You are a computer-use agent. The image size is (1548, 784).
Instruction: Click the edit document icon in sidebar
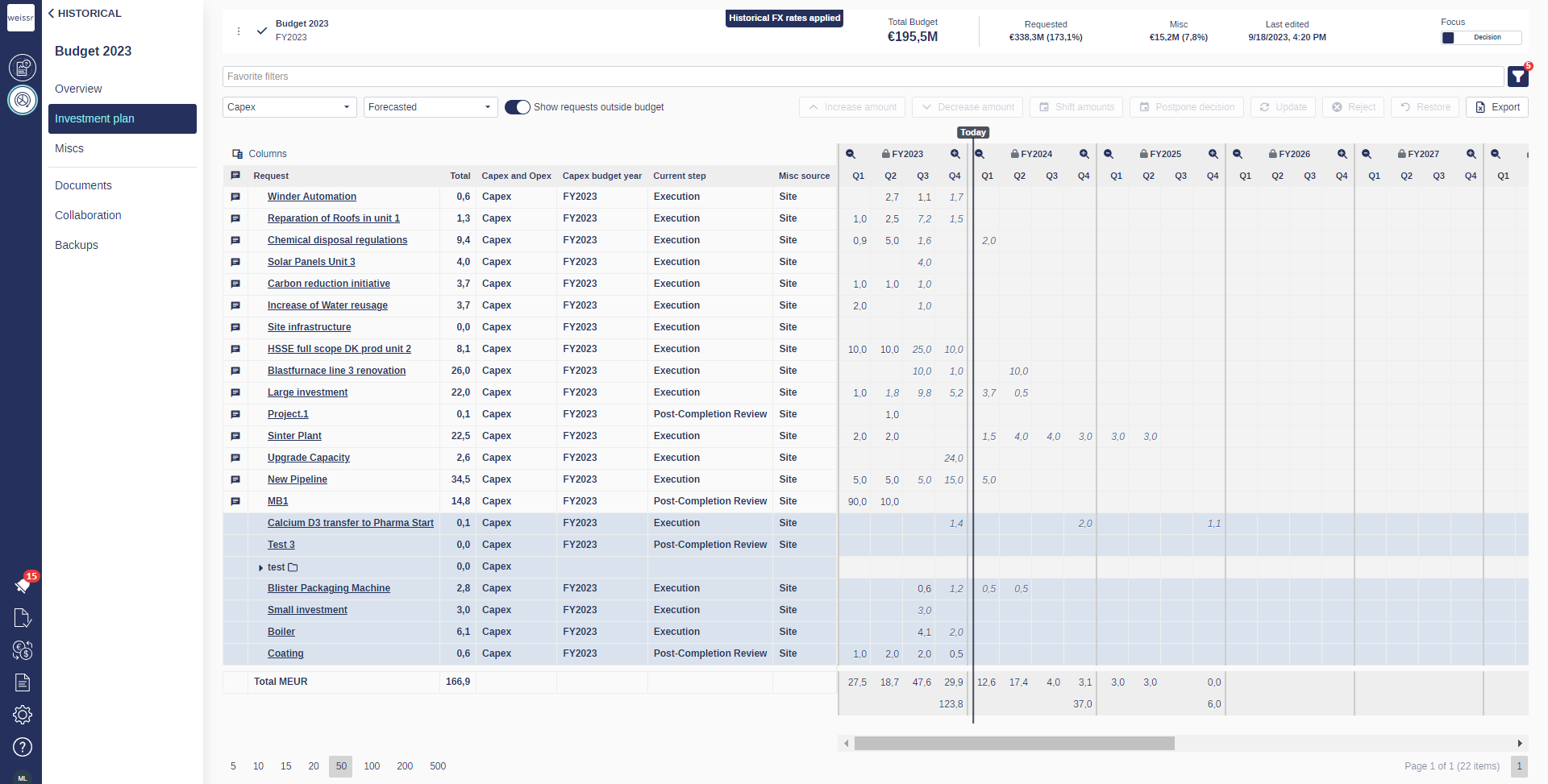coord(23,618)
